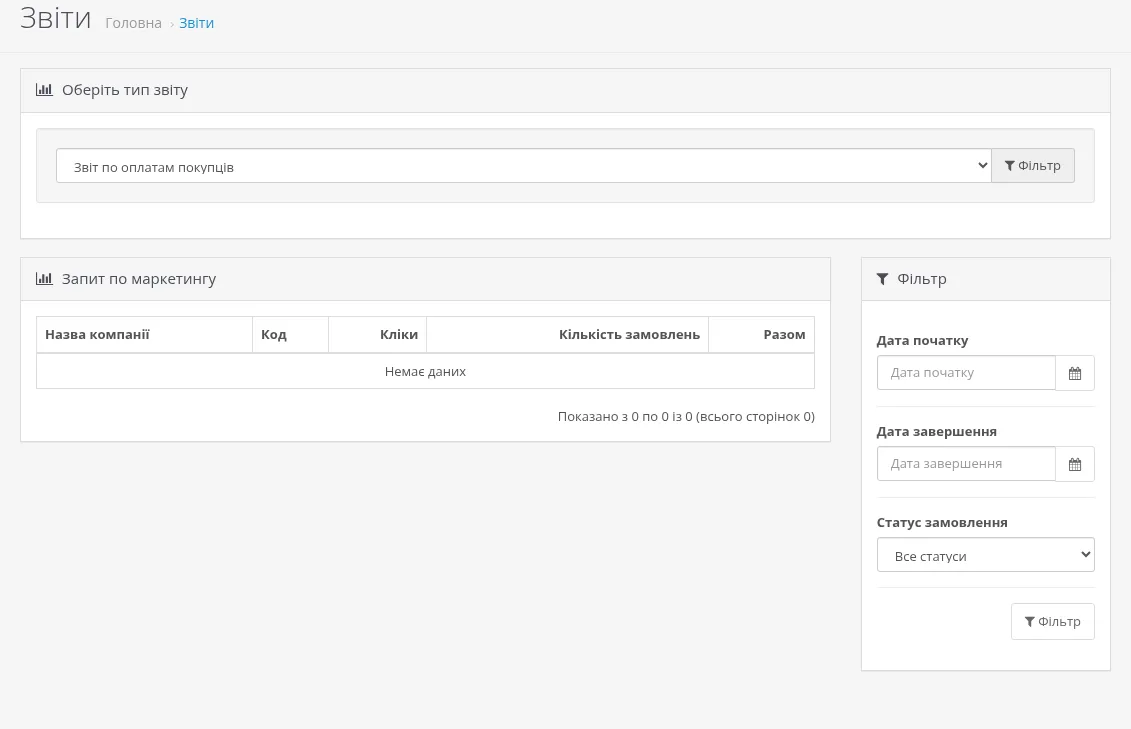1131x729 pixels.
Task: Click funnel icon in Фільтр panel heading
Action: [x=882, y=279]
